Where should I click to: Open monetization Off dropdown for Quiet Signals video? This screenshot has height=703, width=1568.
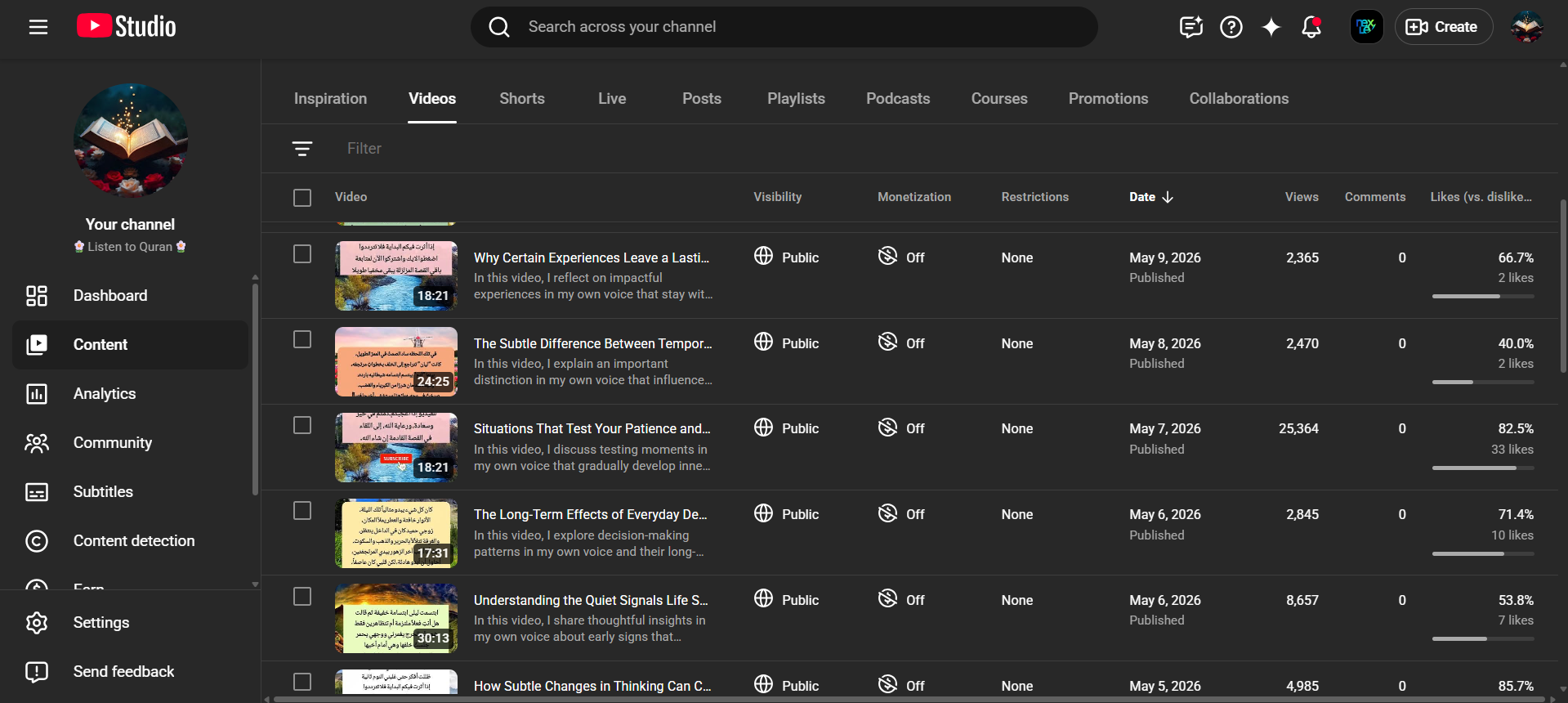pos(901,600)
